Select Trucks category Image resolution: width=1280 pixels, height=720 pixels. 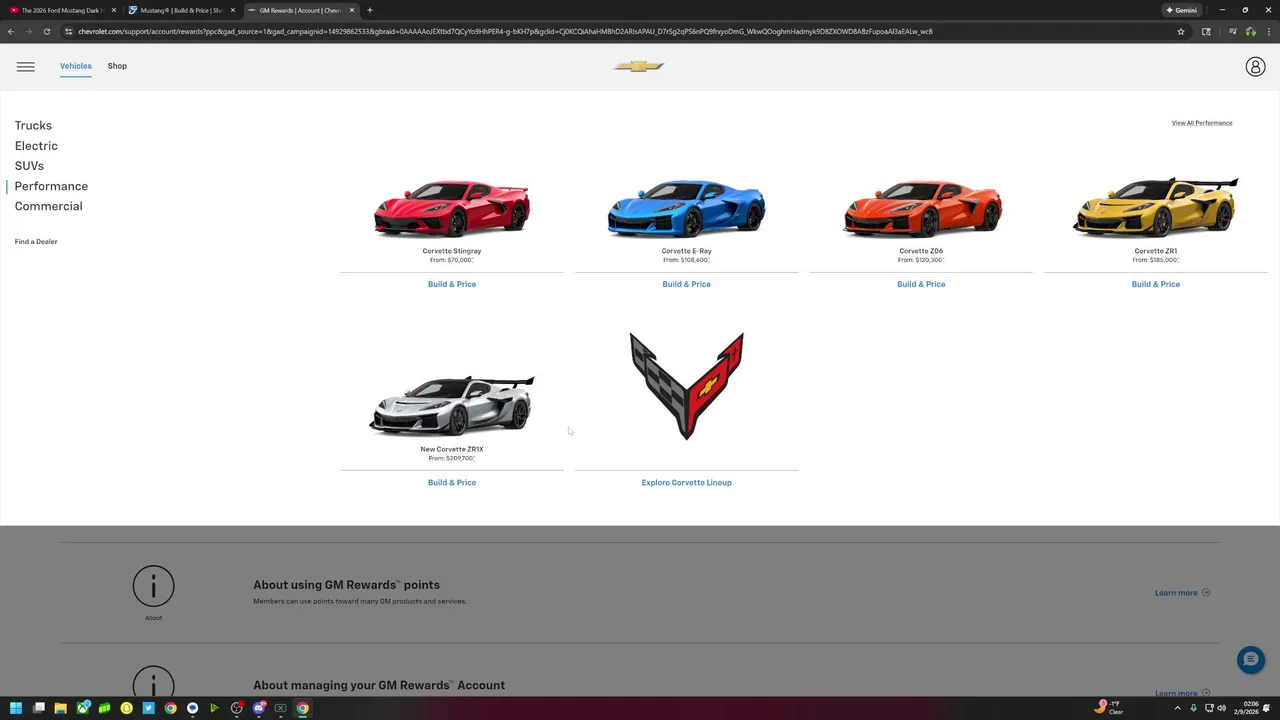(x=33, y=125)
